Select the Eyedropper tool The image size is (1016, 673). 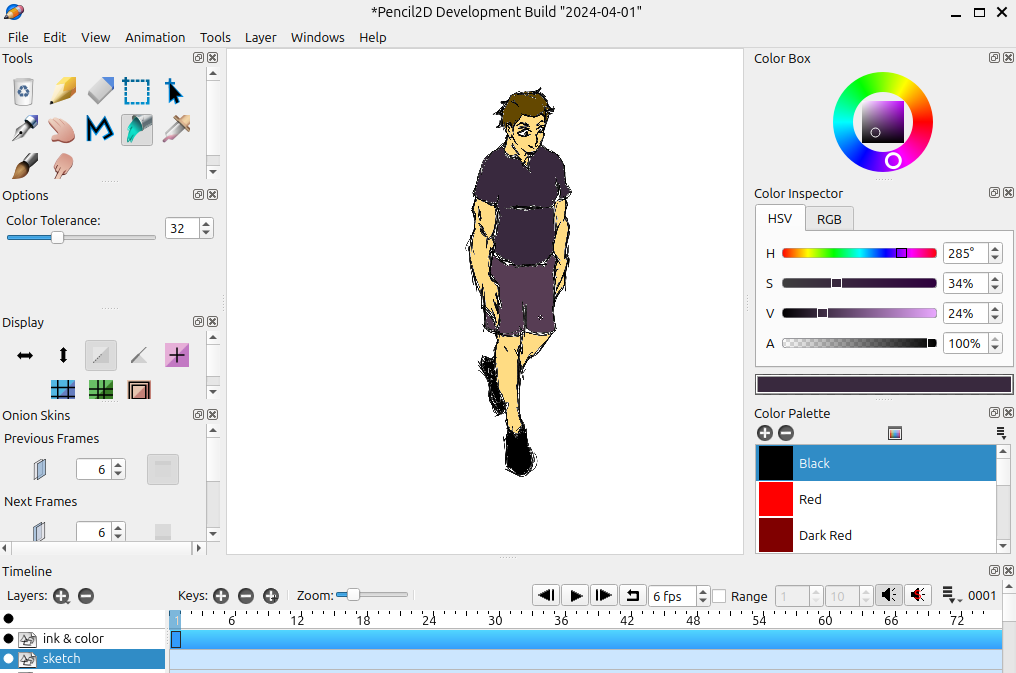[176, 129]
